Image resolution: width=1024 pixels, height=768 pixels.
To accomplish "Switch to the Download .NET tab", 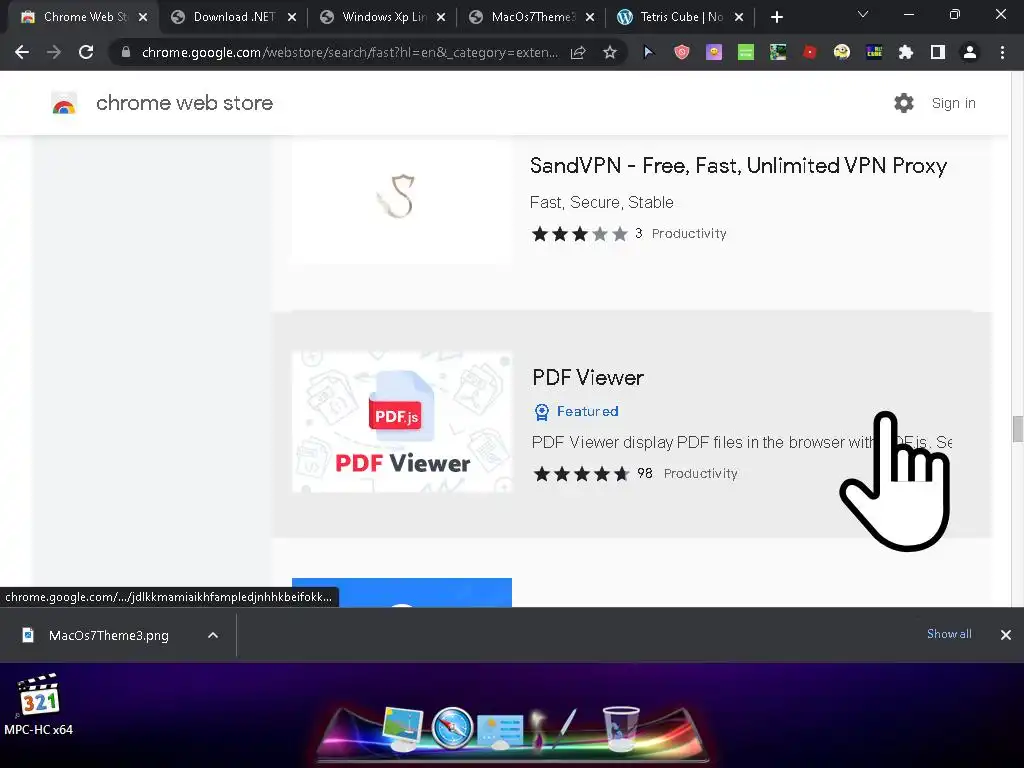I will click(x=234, y=17).
